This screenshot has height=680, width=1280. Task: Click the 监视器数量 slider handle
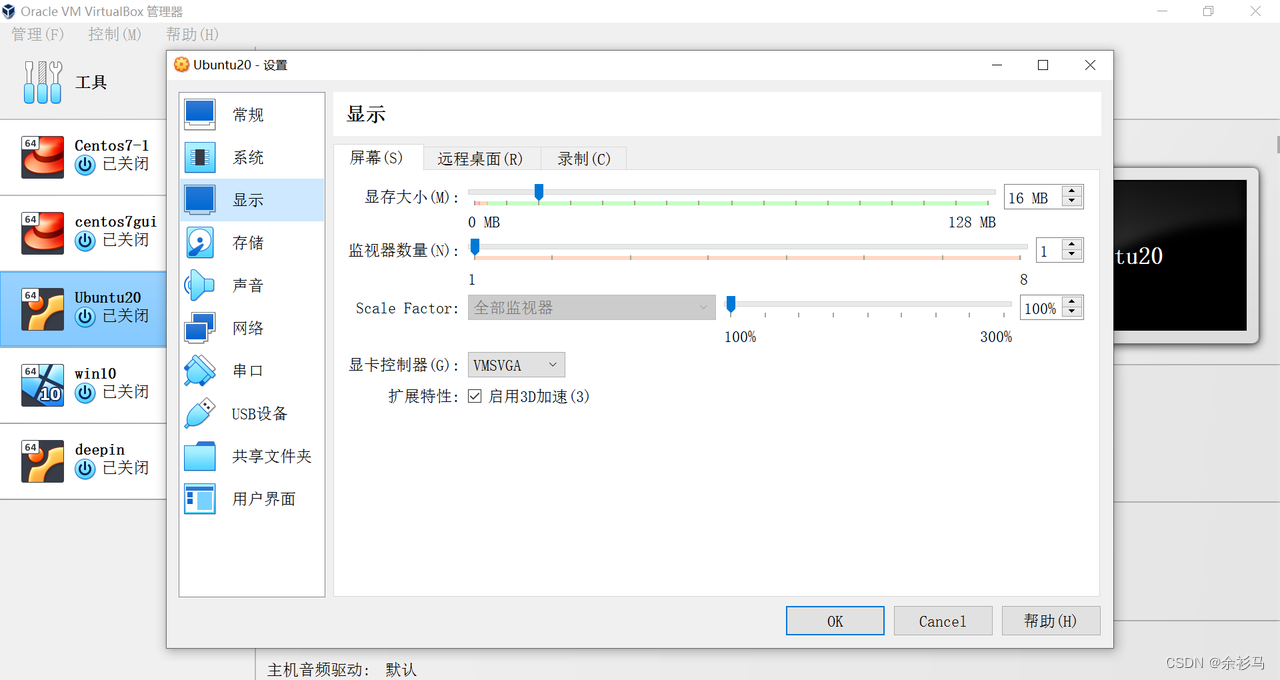(x=475, y=246)
